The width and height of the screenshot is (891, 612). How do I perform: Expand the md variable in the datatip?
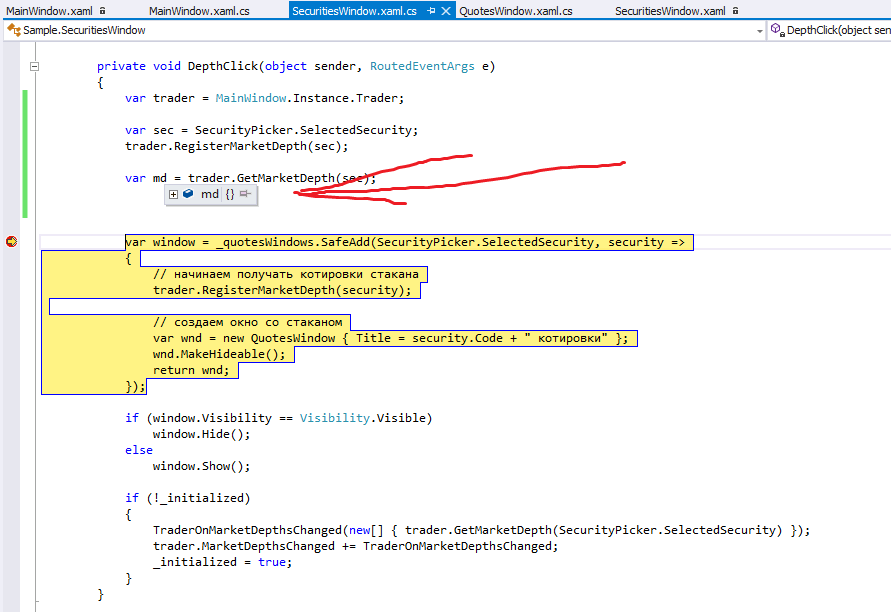tap(173, 194)
